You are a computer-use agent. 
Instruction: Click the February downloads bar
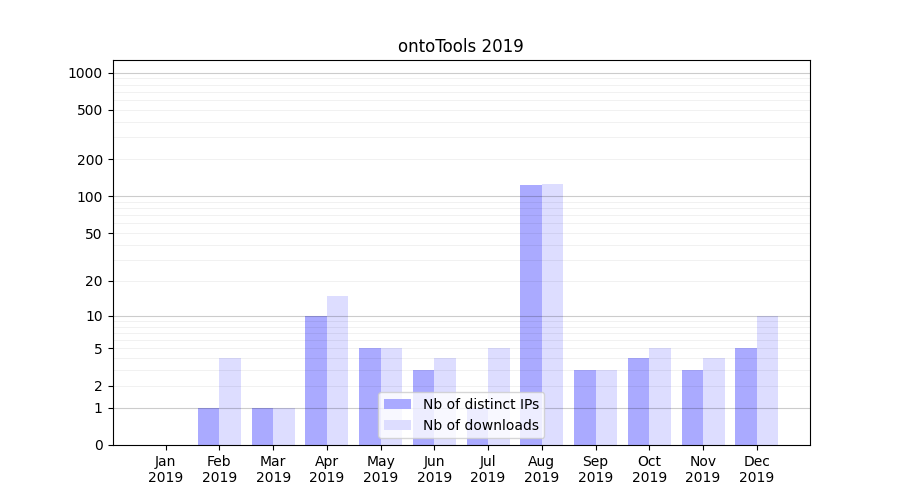coord(230,401)
